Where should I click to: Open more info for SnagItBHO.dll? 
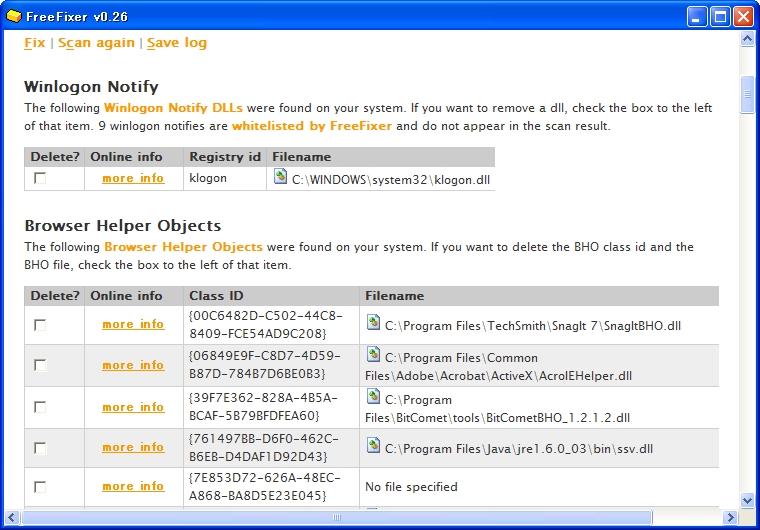click(x=133, y=324)
